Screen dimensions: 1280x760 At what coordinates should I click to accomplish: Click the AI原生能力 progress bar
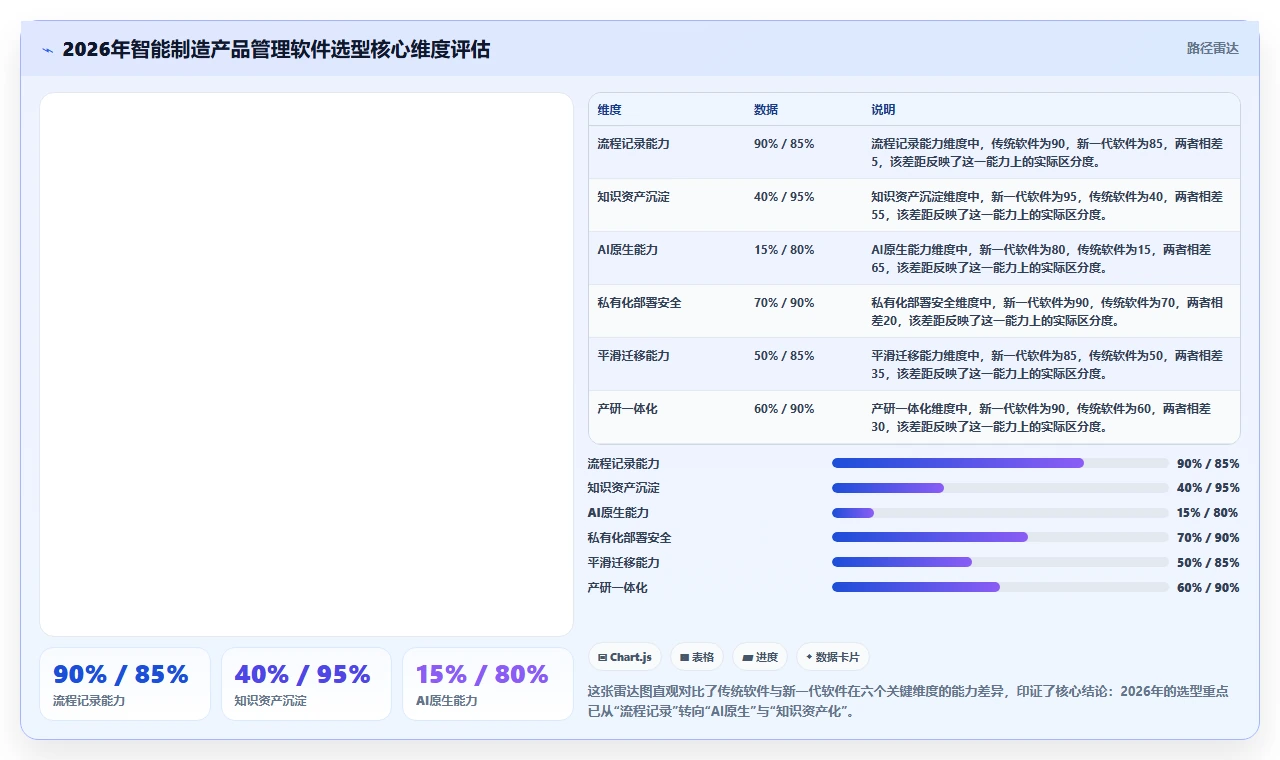click(x=1000, y=513)
